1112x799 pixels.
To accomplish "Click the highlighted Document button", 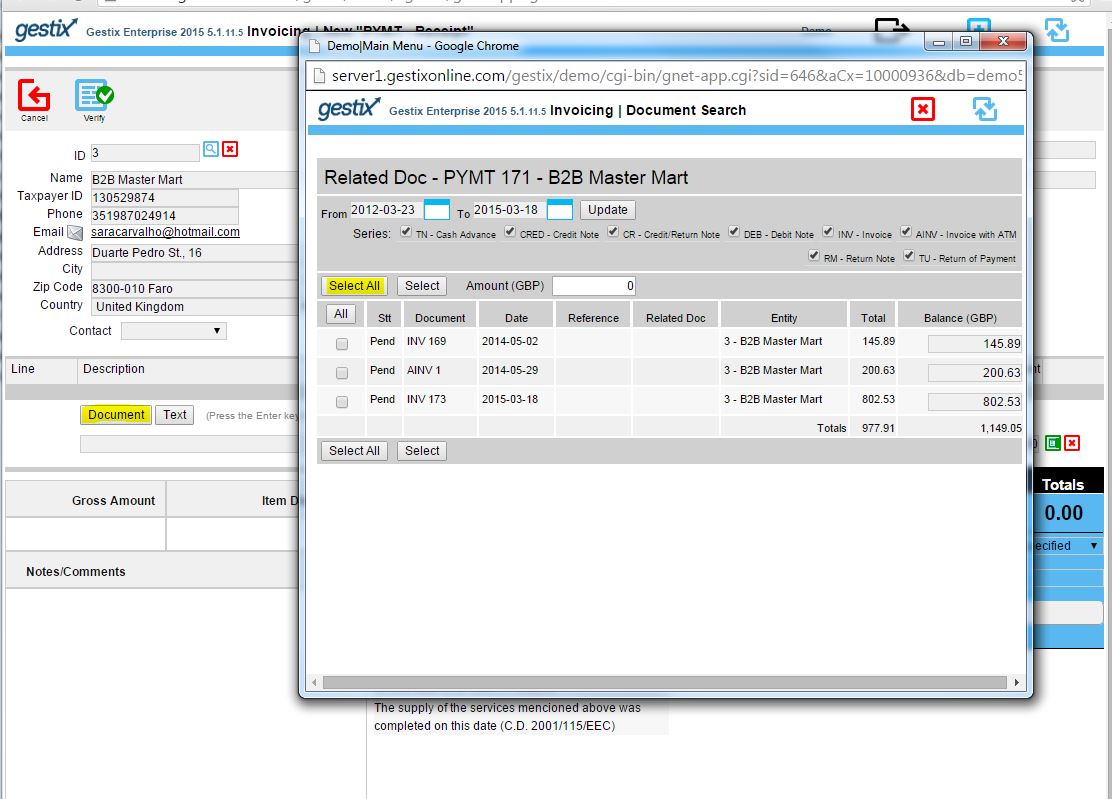I will click(x=116, y=415).
